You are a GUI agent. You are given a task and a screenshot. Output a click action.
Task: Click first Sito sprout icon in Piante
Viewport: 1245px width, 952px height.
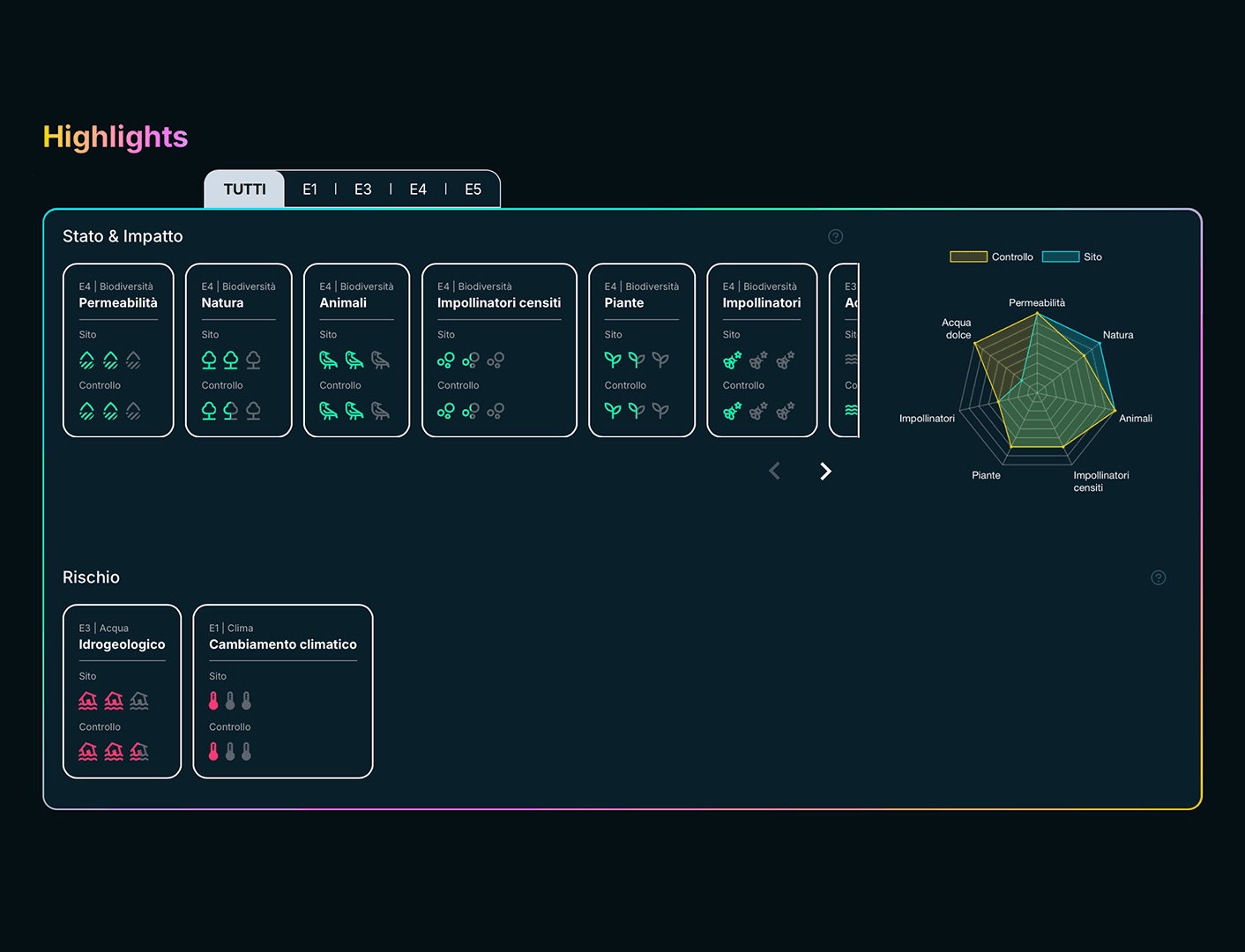point(613,360)
